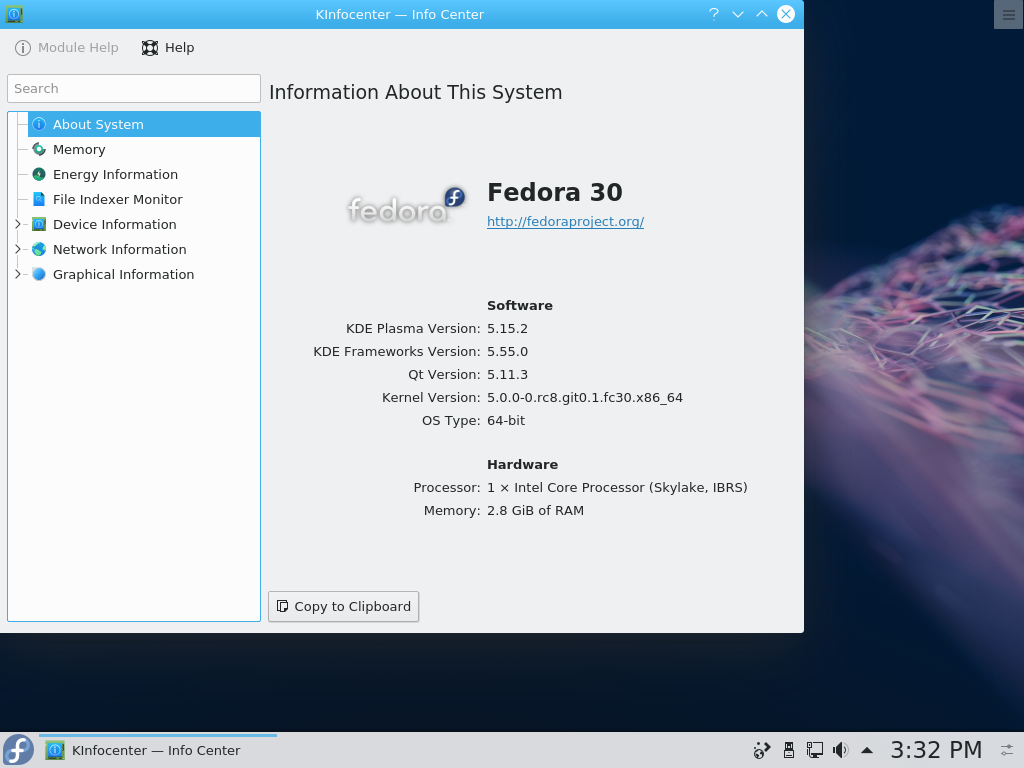Expand the Network Information tree
This screenshot has height=768, width=1024.
pyautogui.click(x=18, y=249)
